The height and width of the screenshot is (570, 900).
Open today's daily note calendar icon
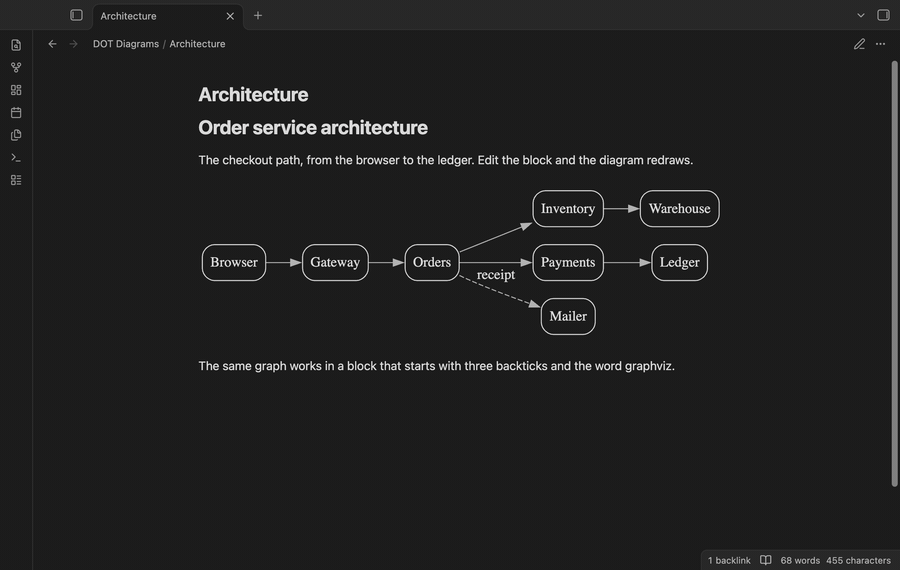tap(16, 113)
